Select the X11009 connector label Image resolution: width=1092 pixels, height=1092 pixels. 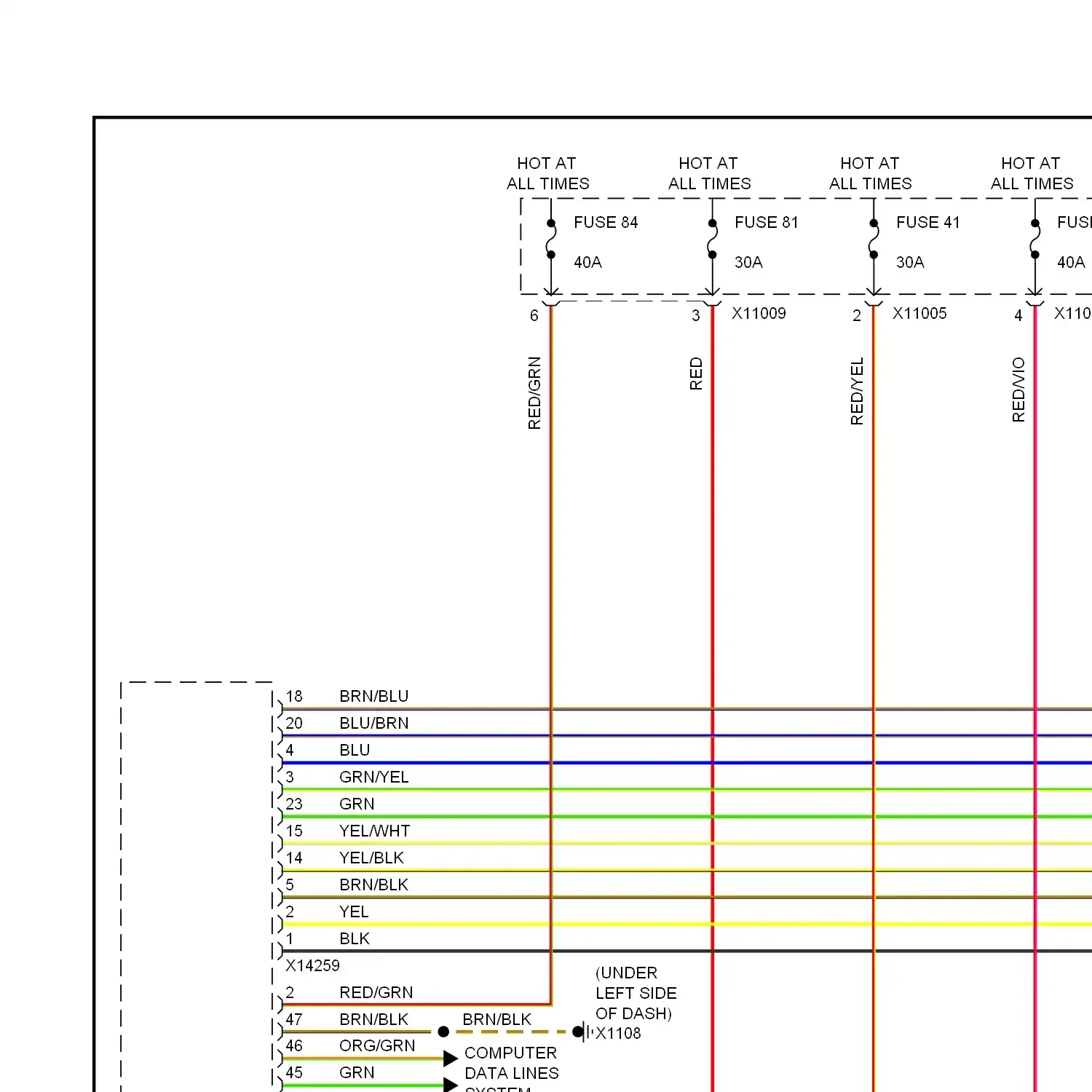click(x=759, y=314)
